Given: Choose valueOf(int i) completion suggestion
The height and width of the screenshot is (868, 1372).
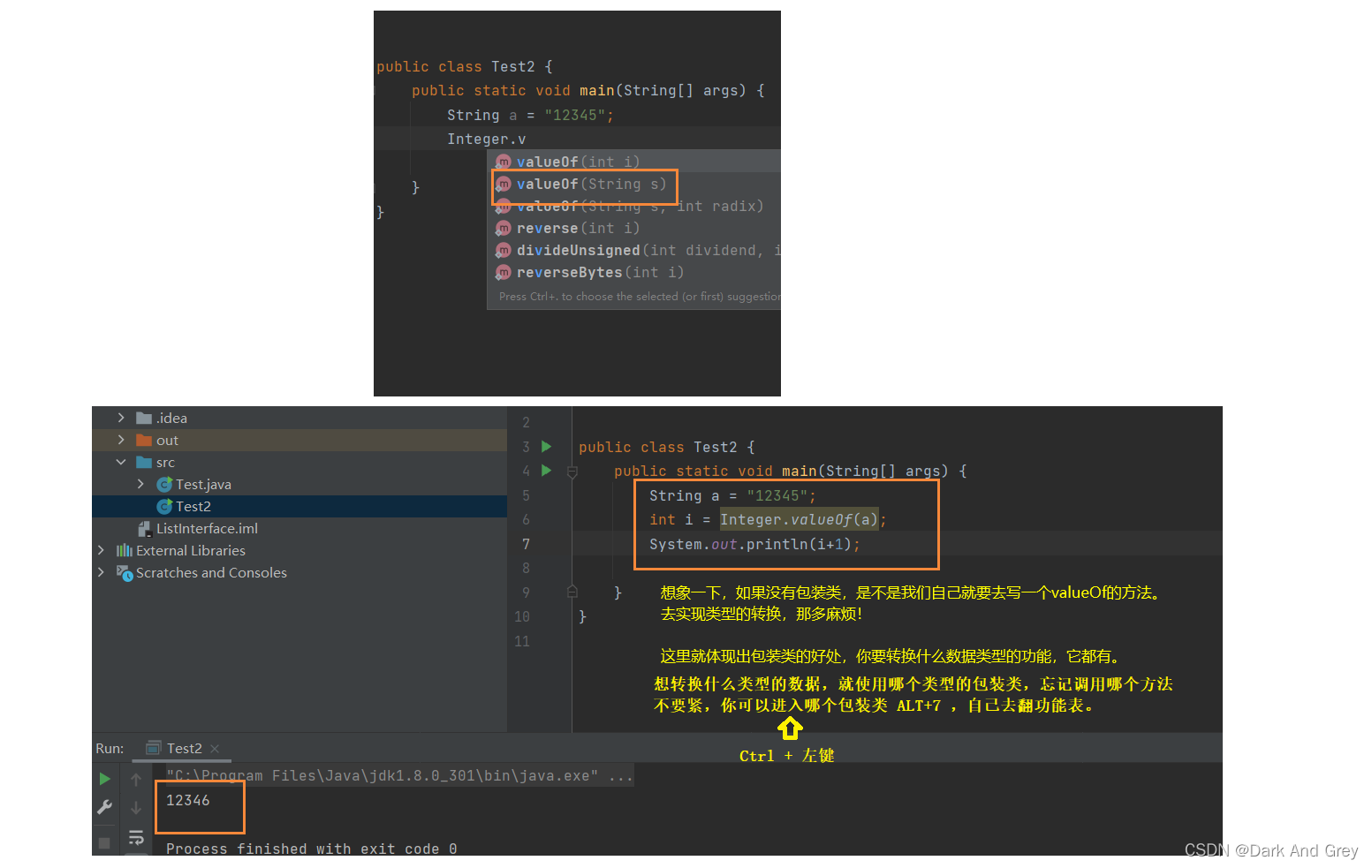Looking at the screenshot, I should tap(634, 162).
